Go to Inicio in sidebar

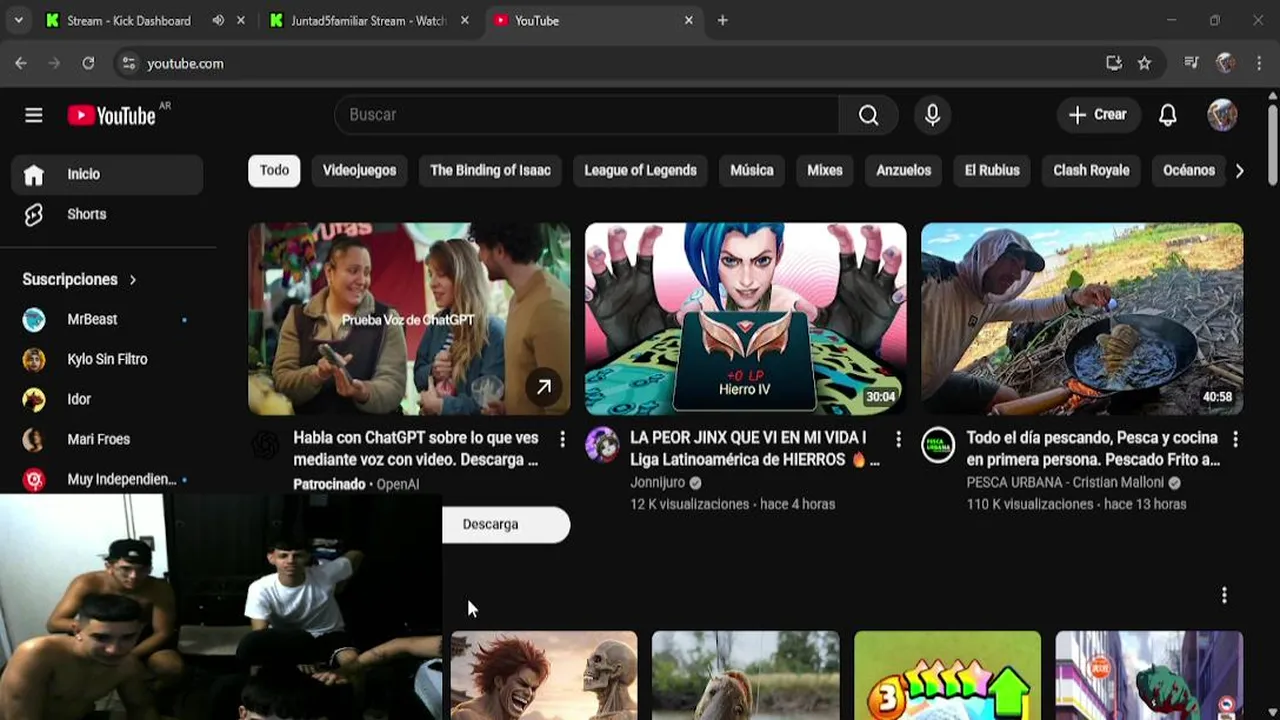pos(108,174)
